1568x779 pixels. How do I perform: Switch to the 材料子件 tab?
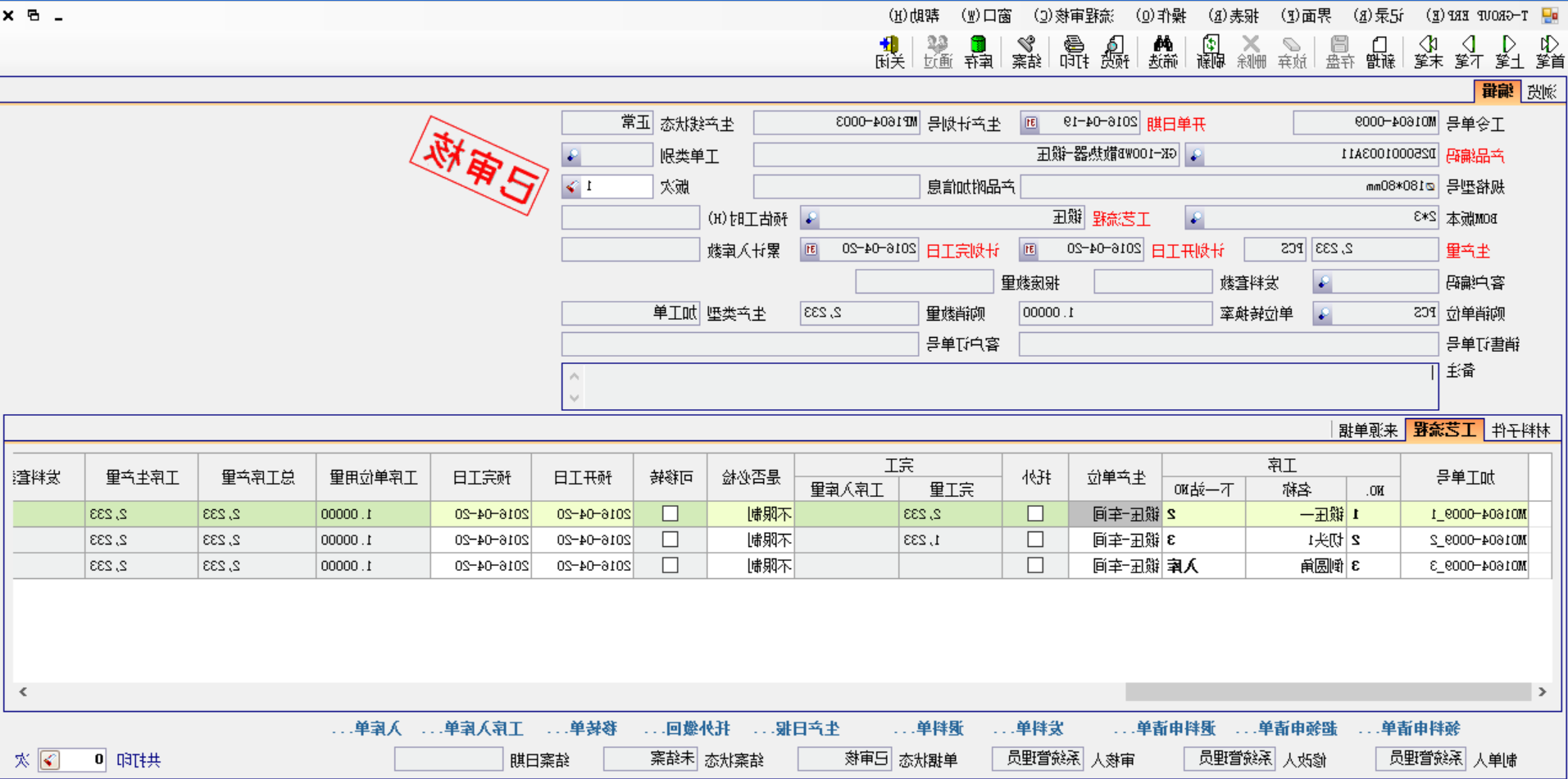pyautogui.click(x=1522, y=428)
